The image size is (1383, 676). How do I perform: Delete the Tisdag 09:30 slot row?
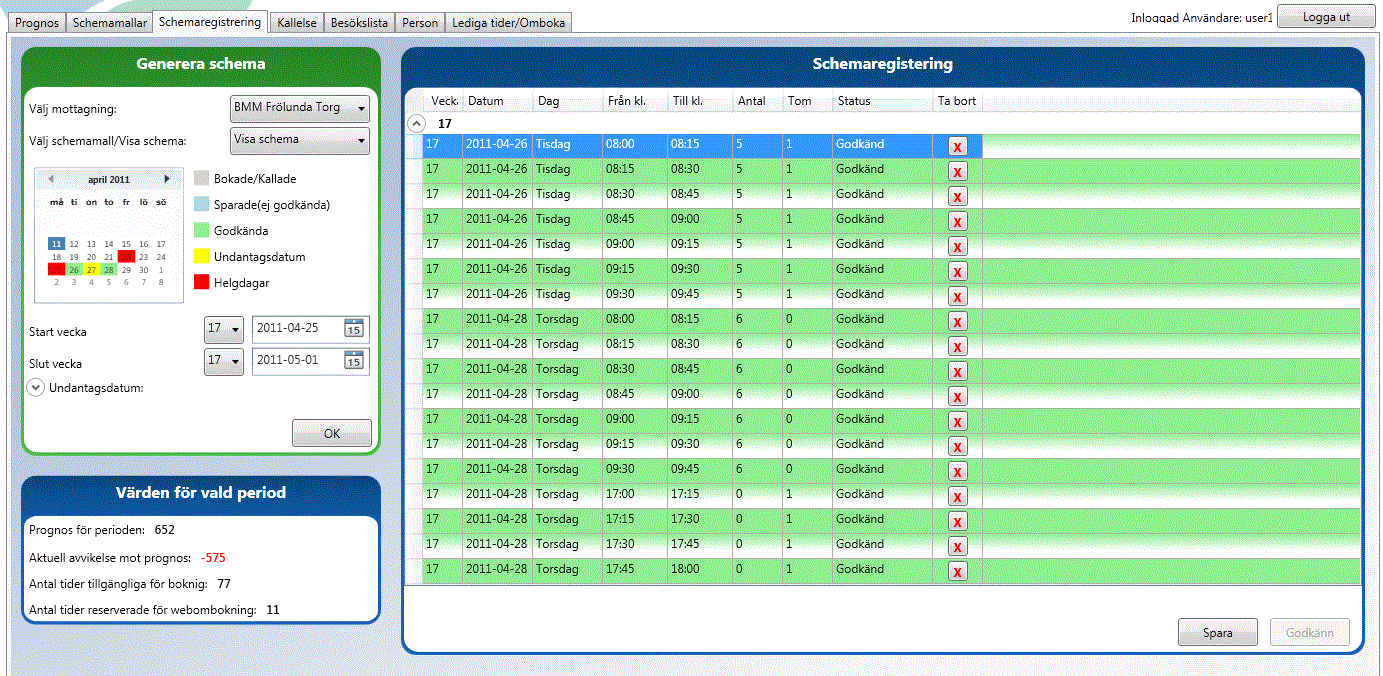pyautogui.click(x=957, y=297)
